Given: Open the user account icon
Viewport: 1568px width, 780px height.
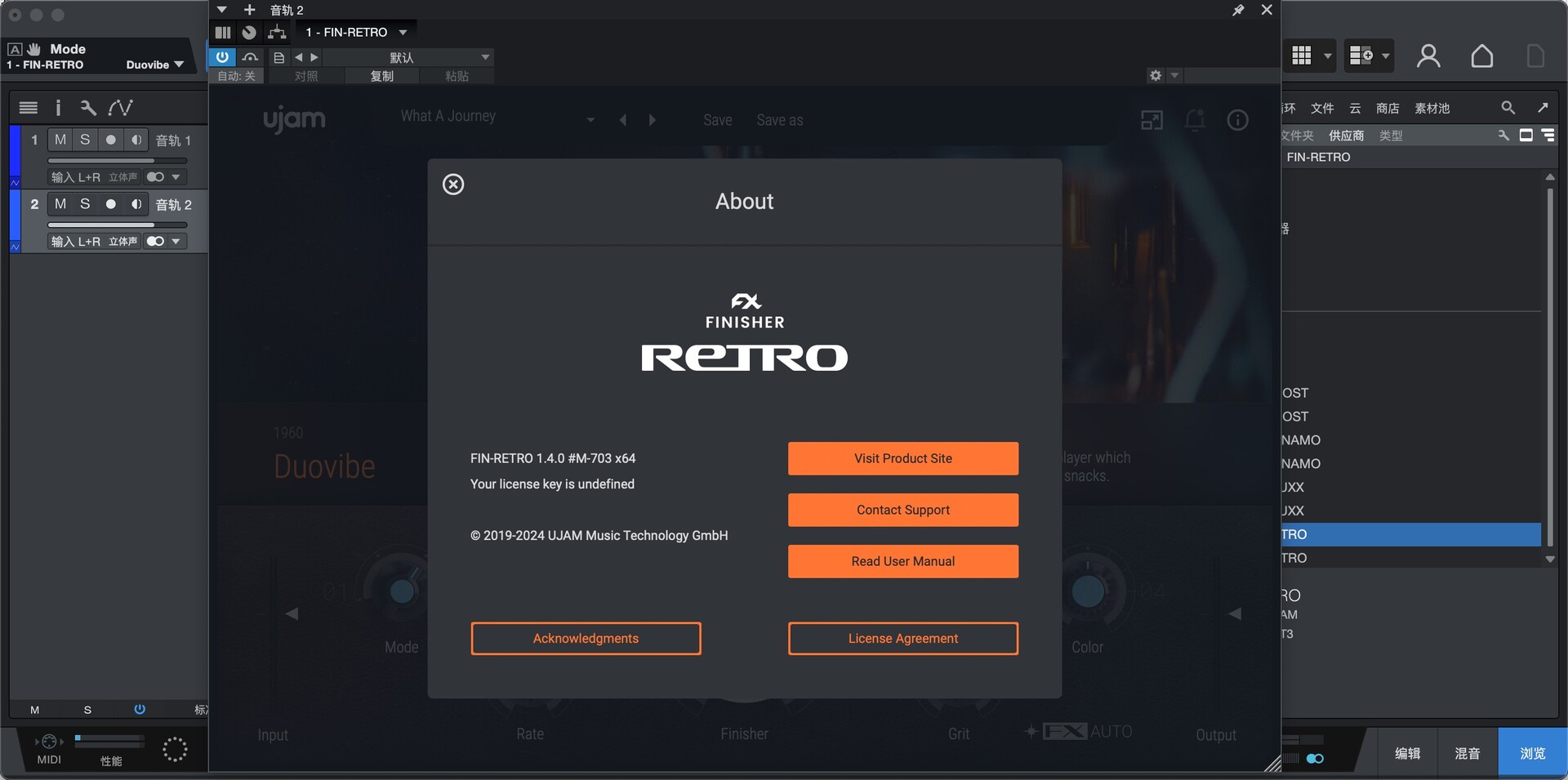Looking at the screenshot, I should pos(1428,56).
